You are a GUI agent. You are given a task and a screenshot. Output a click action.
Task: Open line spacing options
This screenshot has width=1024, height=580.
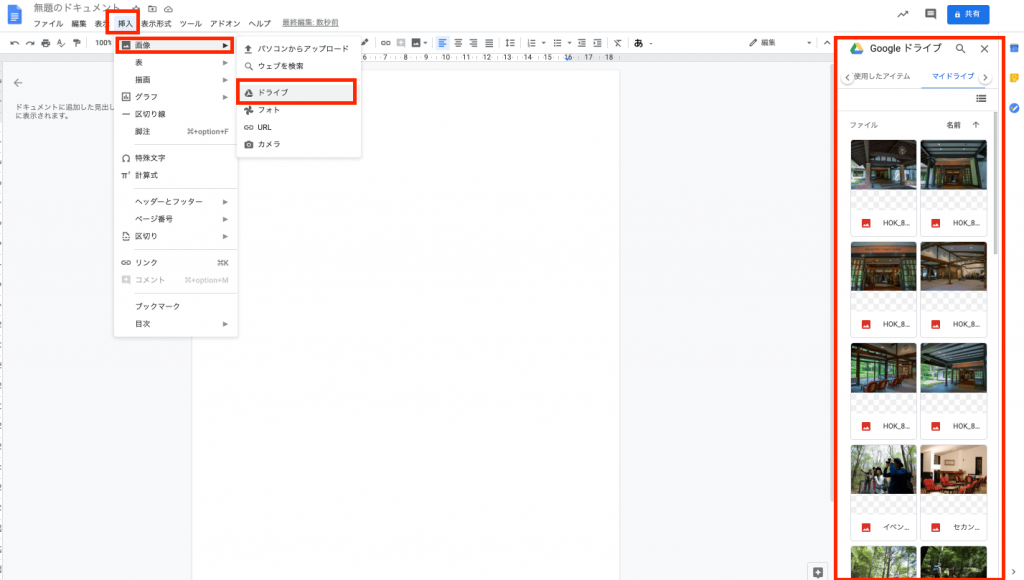pos(510,43)
